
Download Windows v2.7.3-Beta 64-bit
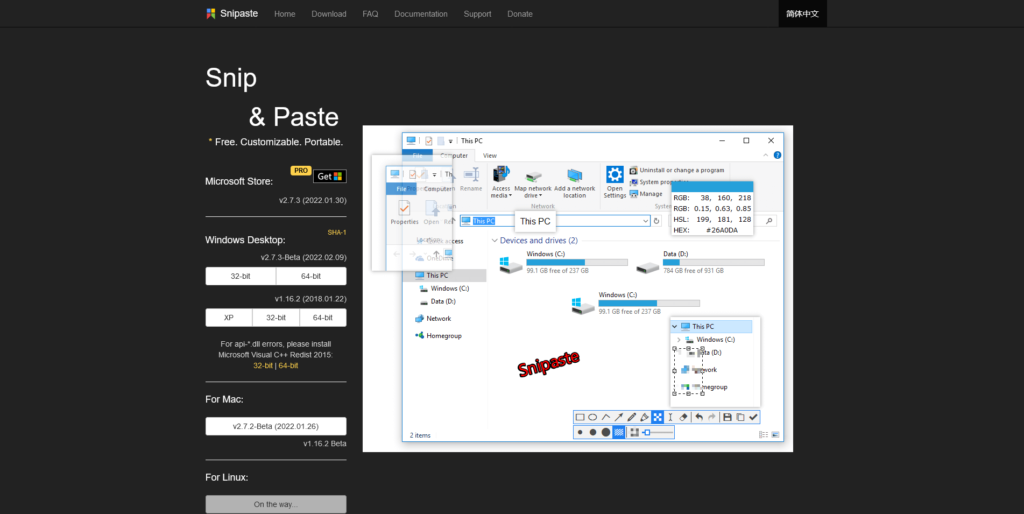[x=311, y=276]
